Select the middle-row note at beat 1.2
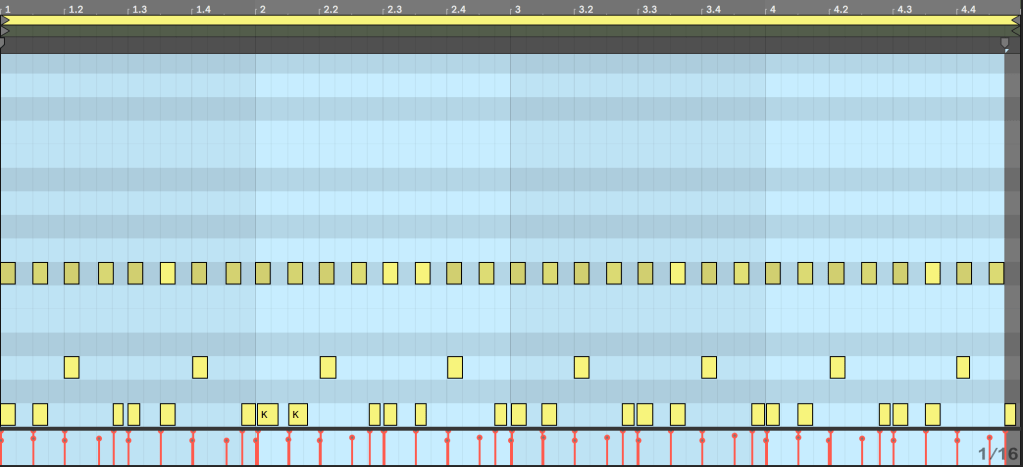Screen dimensions: 1023x467 coord(71,367)
